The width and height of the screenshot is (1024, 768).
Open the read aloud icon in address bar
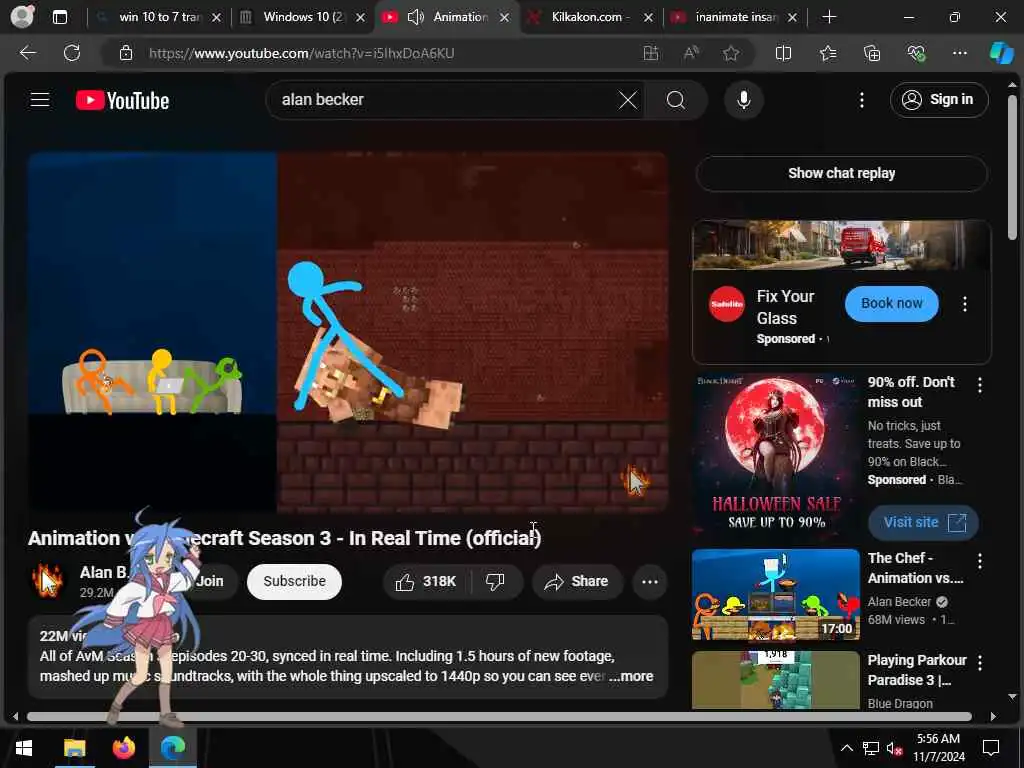pyautogui.click(x=690, y=54)
